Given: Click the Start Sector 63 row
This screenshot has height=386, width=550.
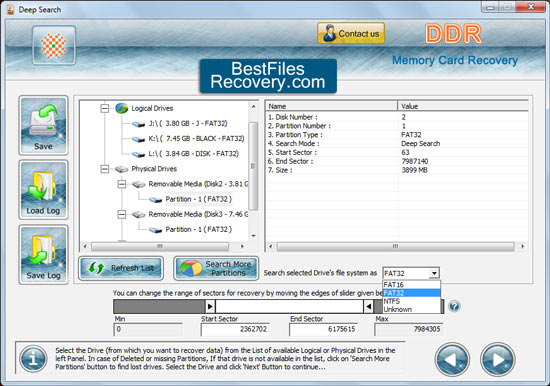Looking at the screenshot, I should click(397, 152).
